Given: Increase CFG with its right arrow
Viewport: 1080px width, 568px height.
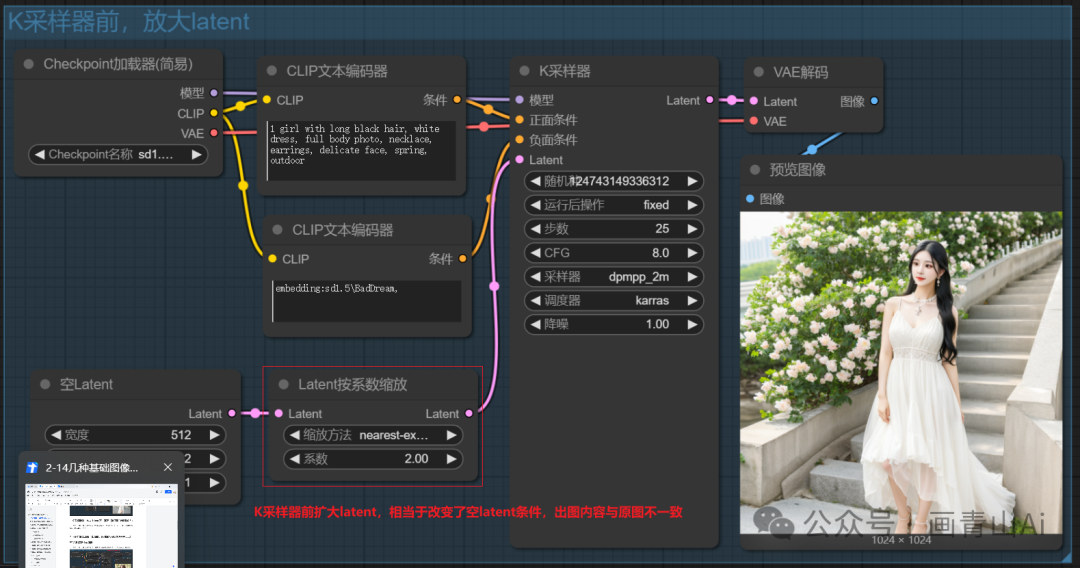Looking at the screenshot, I should [x=692, y=253].
